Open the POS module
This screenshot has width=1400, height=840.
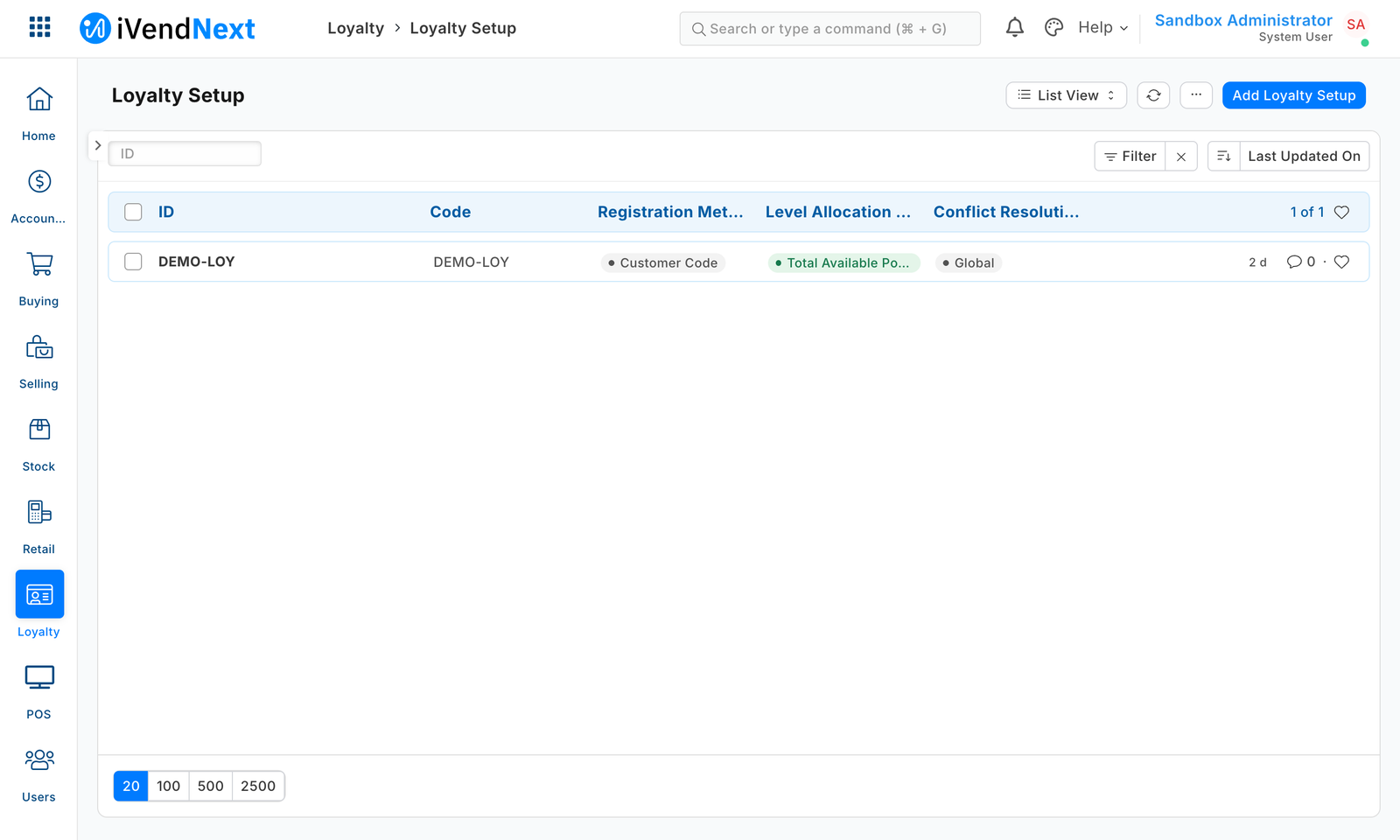click(x=38, y=692)
